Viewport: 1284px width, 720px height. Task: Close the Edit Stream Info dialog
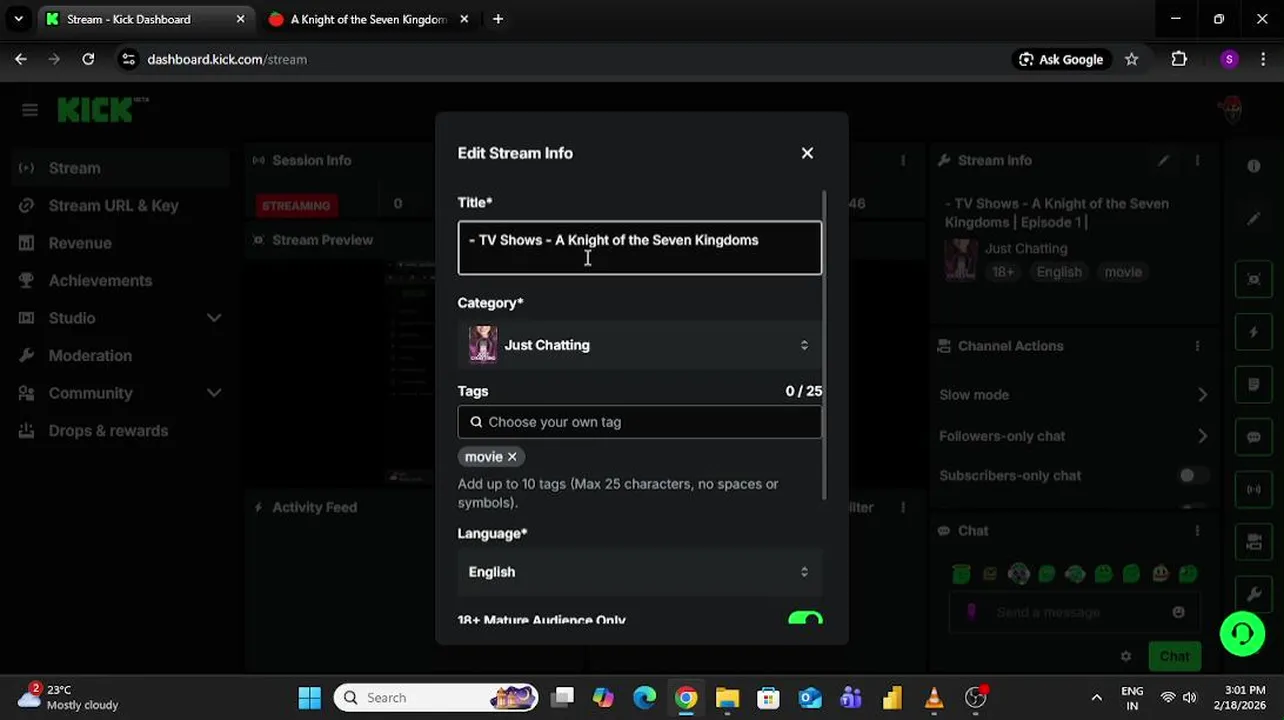pos(807,153)
